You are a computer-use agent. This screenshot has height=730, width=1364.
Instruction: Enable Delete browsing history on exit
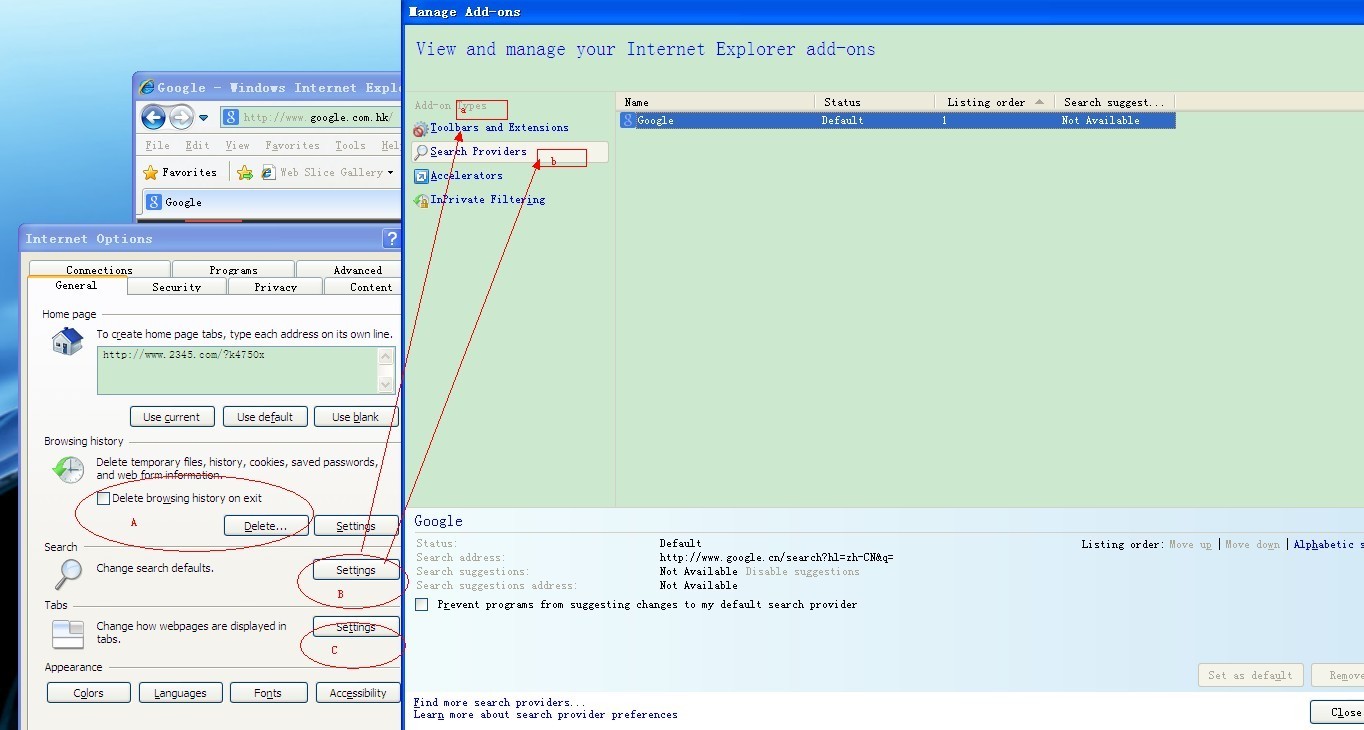coord(103,498)
